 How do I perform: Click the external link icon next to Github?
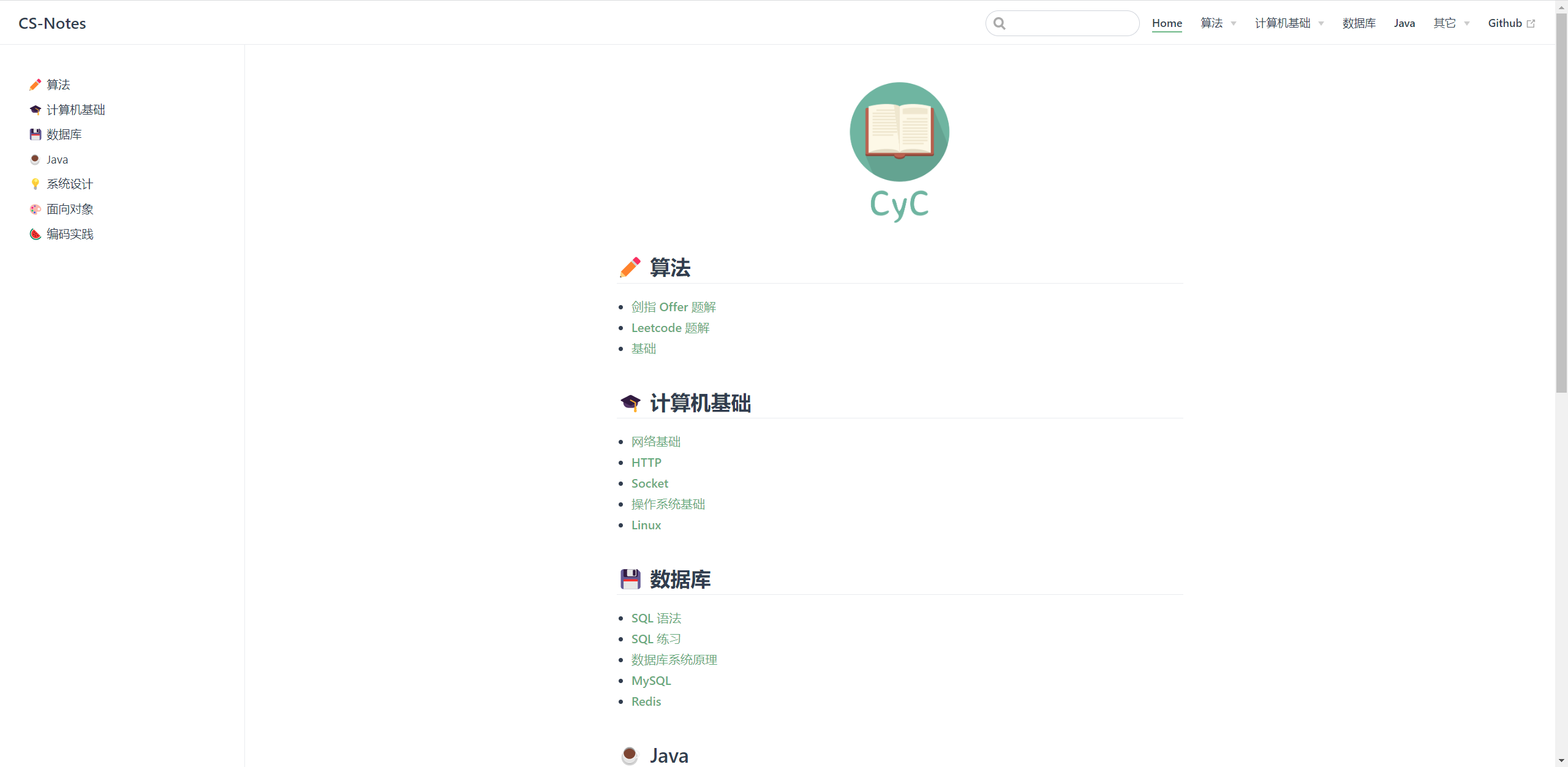pos(1531,23)
